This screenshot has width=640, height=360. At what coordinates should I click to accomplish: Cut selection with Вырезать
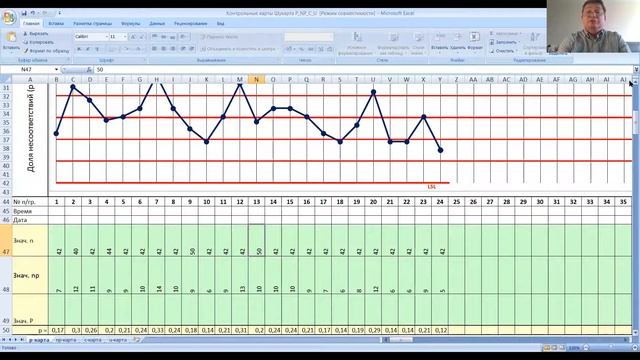pyautogui.click(x=36, y=34)
